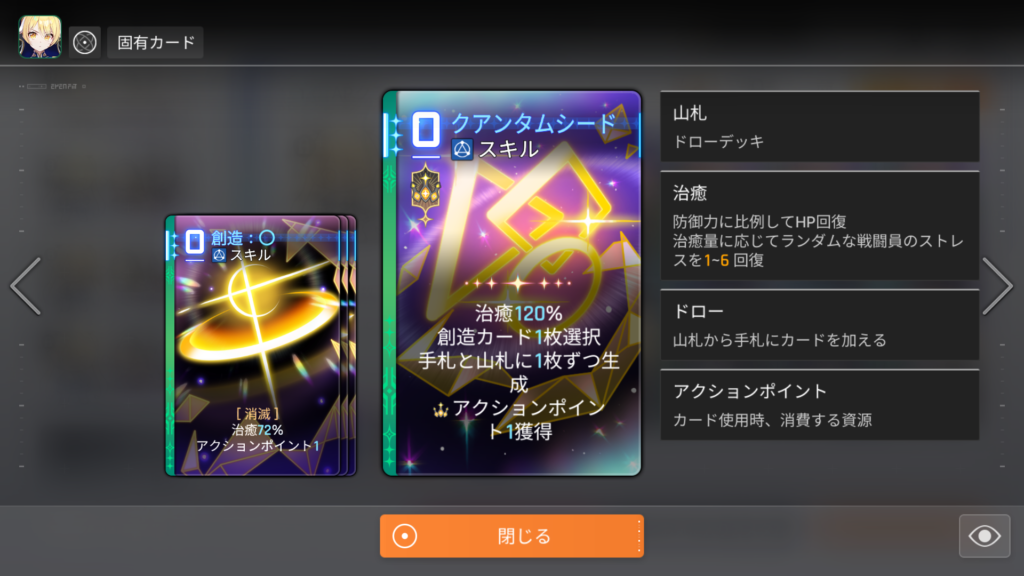The width and height of the screenshot is (1024, 576).
Task: Open the ドロー keyword description panel
Action: tap(820, 325)
